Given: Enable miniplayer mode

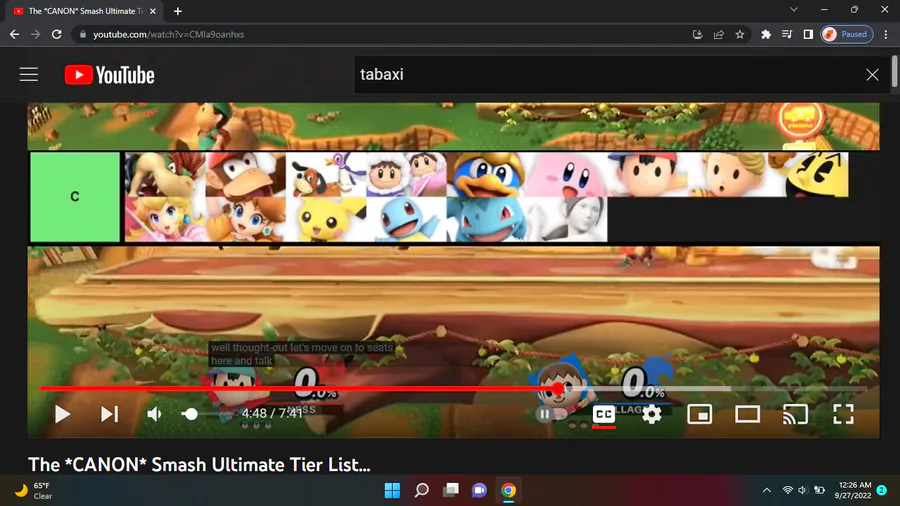Looking at the screenshot, I should [700, 414].
